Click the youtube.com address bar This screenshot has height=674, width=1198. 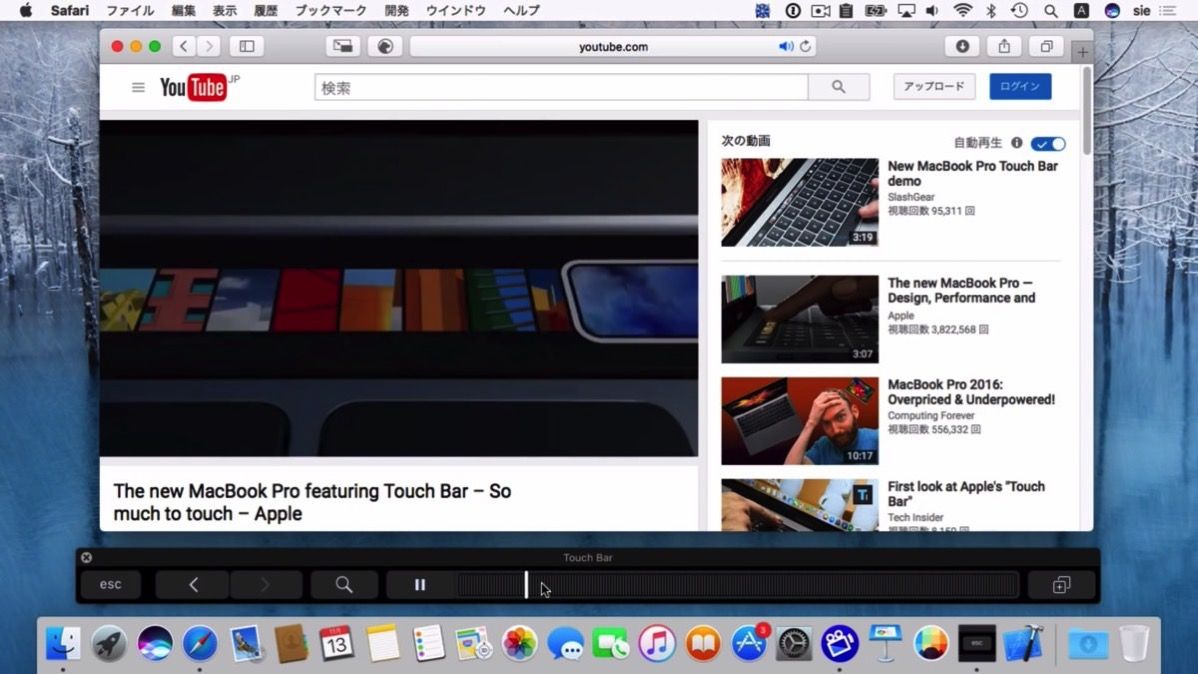[613, 47]
